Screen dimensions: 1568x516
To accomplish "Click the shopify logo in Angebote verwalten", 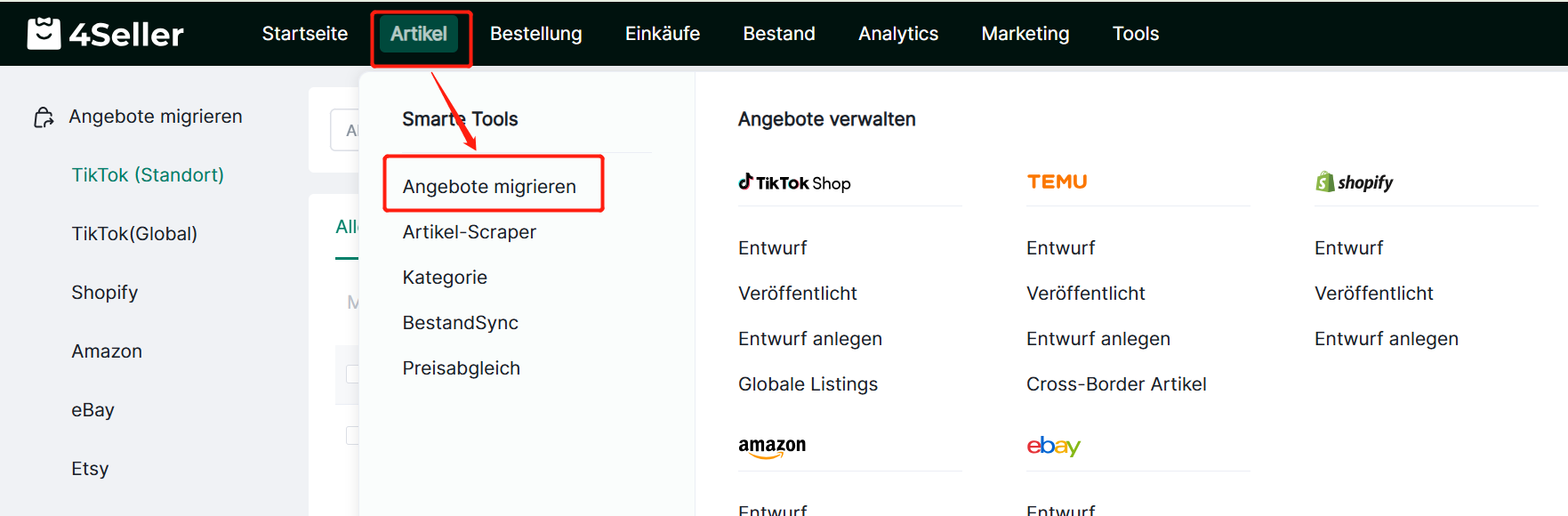I will click(1354, 182).
